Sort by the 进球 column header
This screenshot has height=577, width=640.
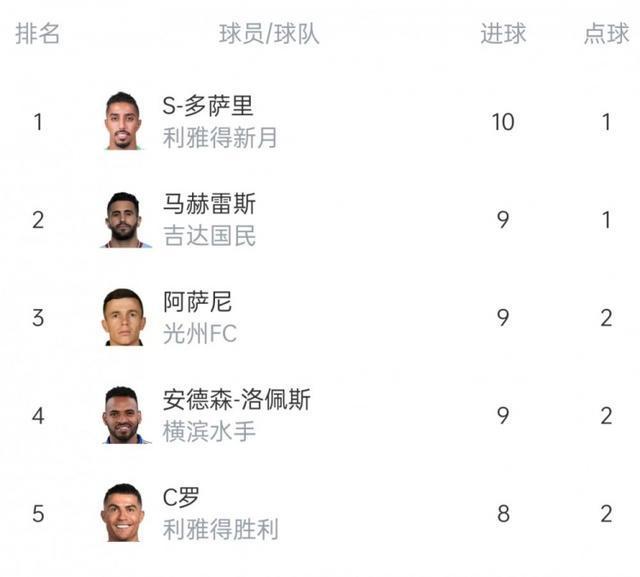[x=503, y=33]
